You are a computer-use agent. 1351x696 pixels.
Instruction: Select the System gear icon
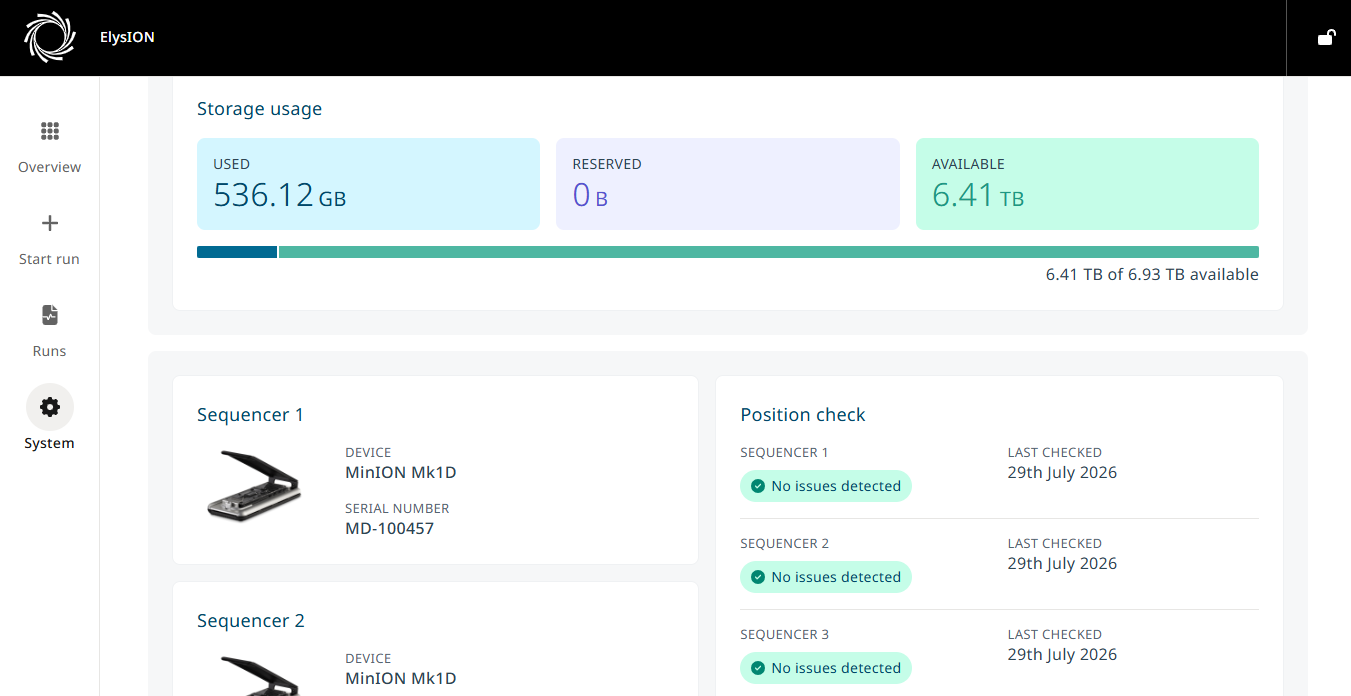point(50,407)
